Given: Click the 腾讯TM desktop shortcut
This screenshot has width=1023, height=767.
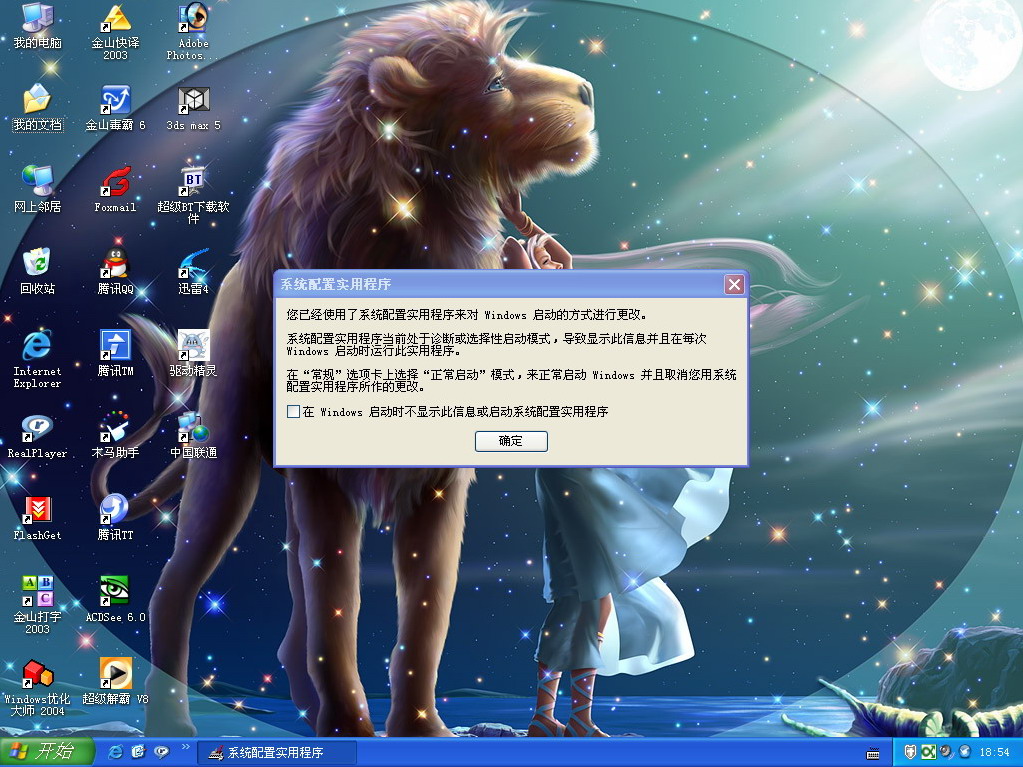Looking at the screenshot, I should pos(115,353).
